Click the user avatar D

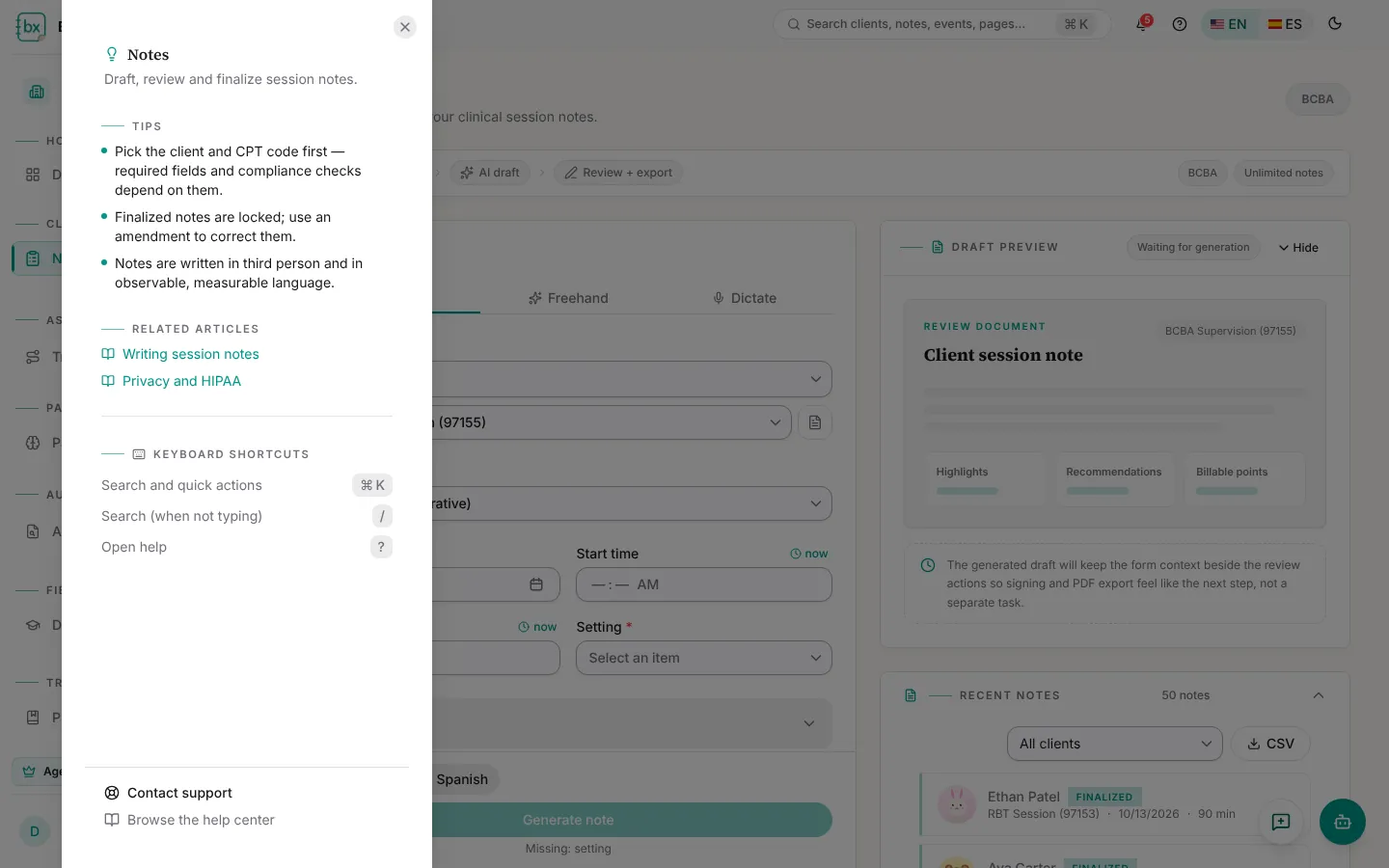coord(35,831)
